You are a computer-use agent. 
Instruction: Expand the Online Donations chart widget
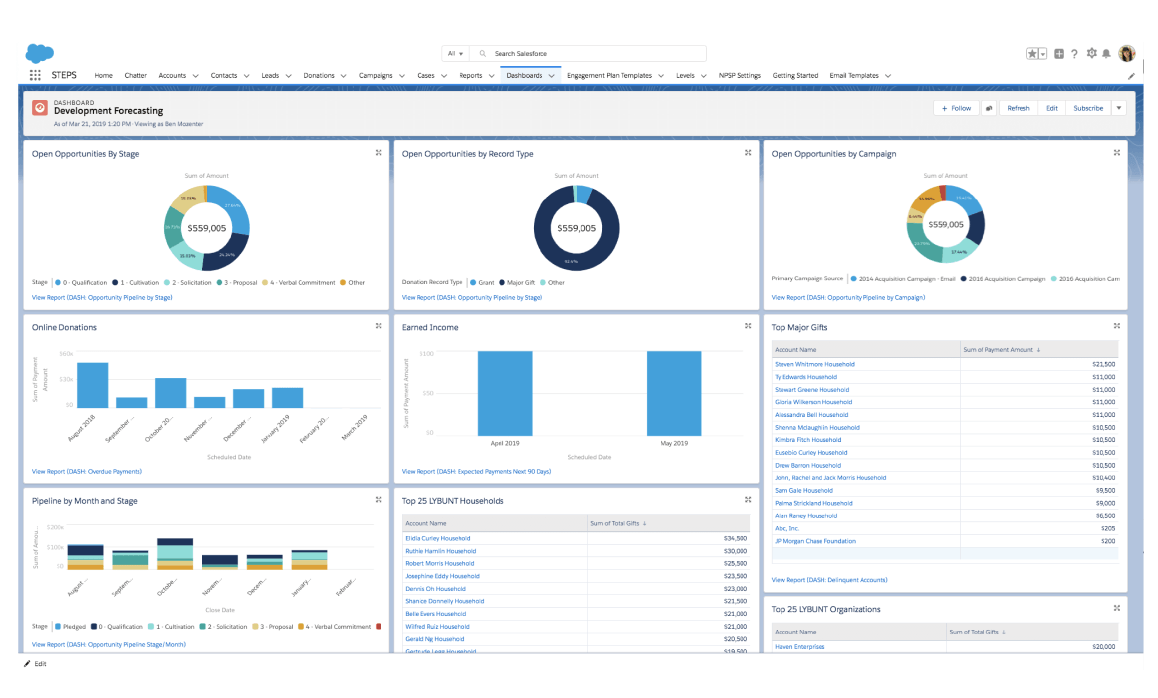pyautogui.click(x=379, y=325)
